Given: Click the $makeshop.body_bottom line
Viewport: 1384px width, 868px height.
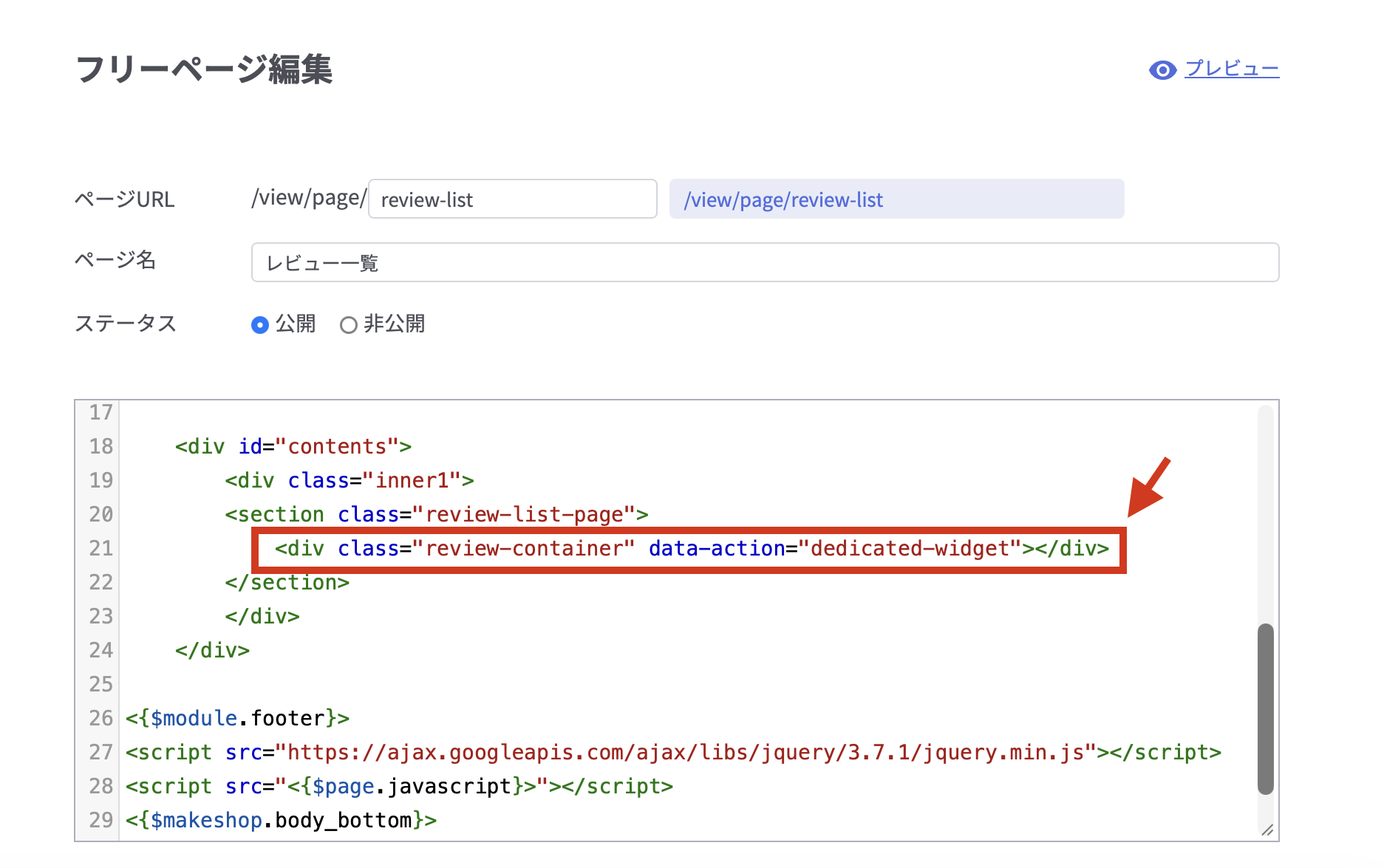Looking at the screenshot, I should pos(281,821).
